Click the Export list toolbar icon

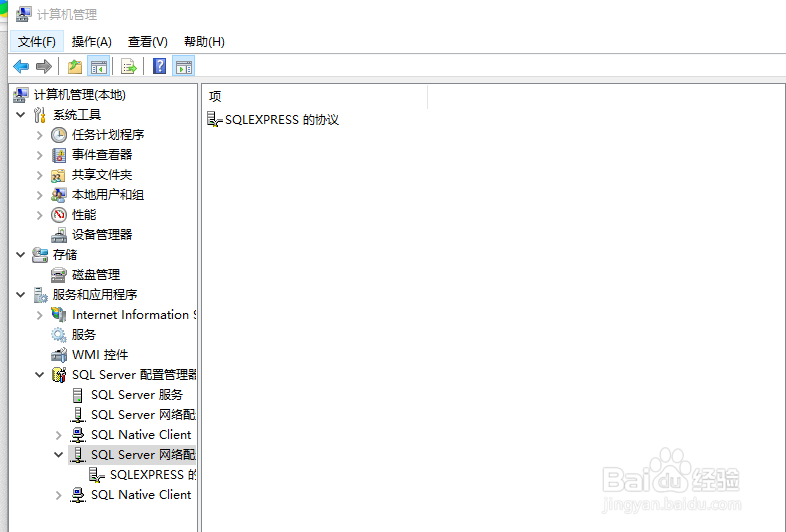tap(129, 66)
